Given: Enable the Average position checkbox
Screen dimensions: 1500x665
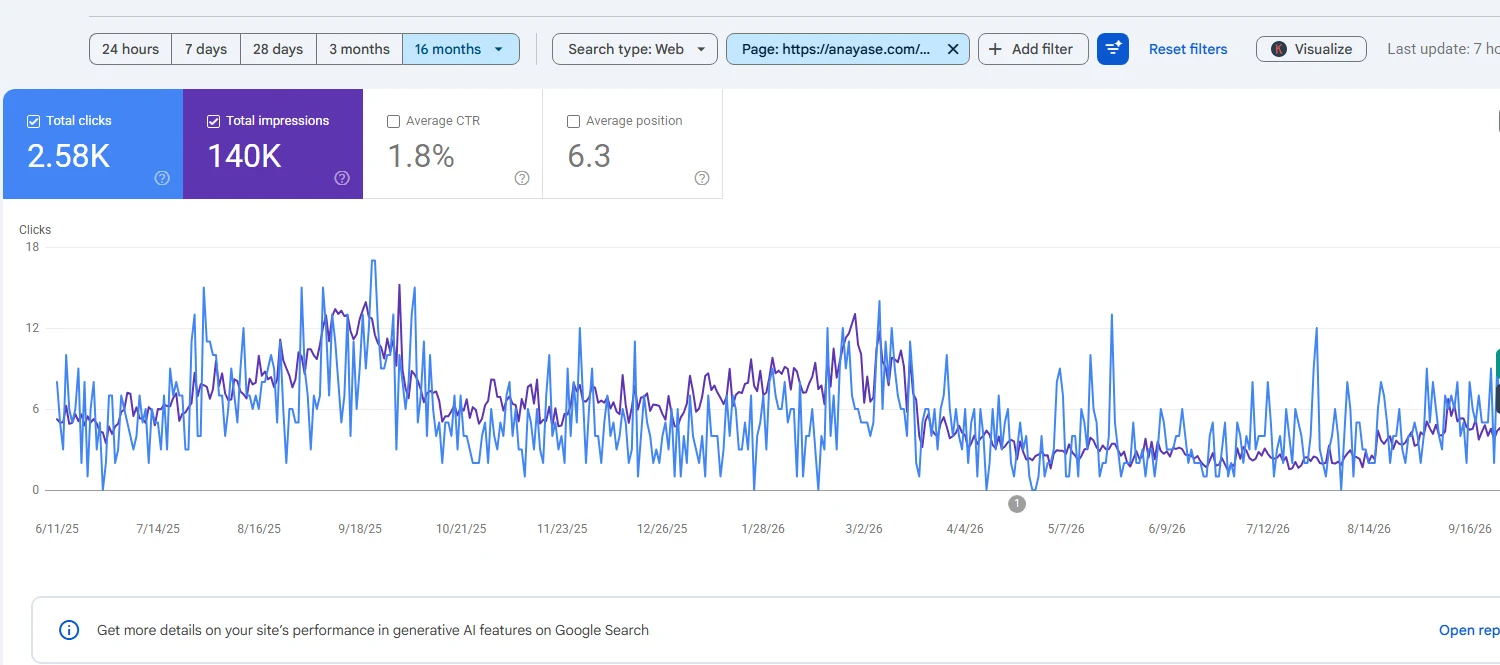Looking at the screenshot, I should [573, 121].
